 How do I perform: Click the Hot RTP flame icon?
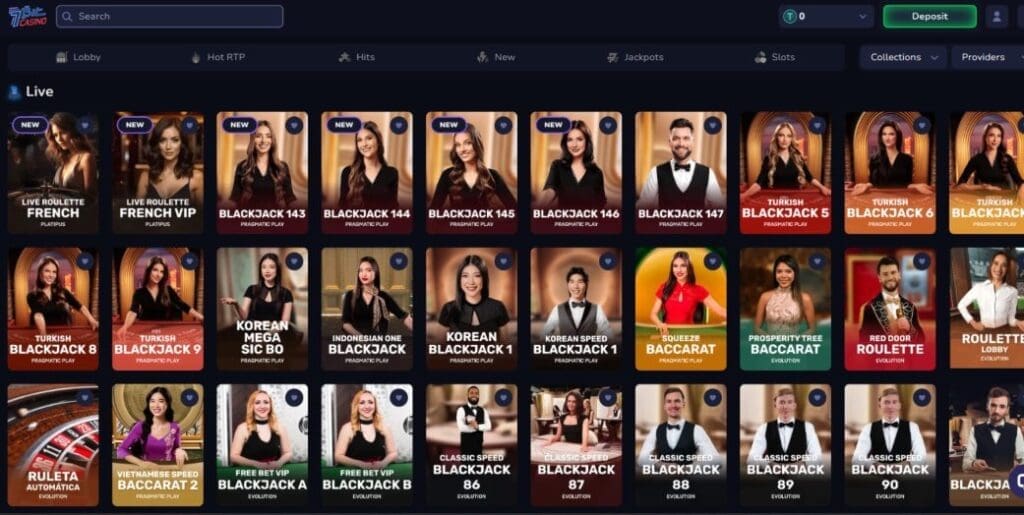[x=196, y=57]
